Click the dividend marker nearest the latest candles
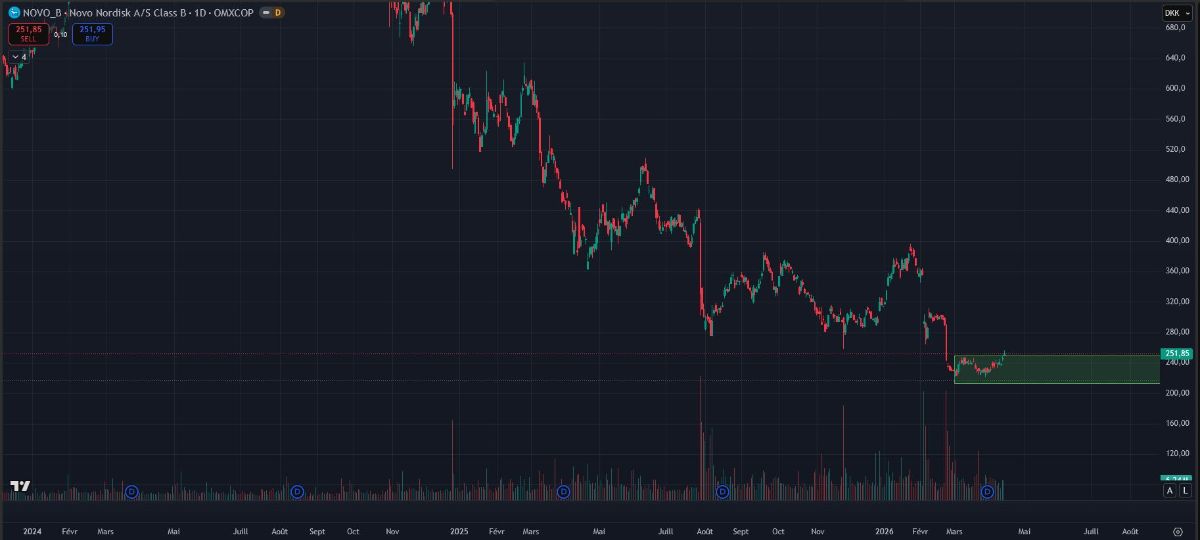 988,492
